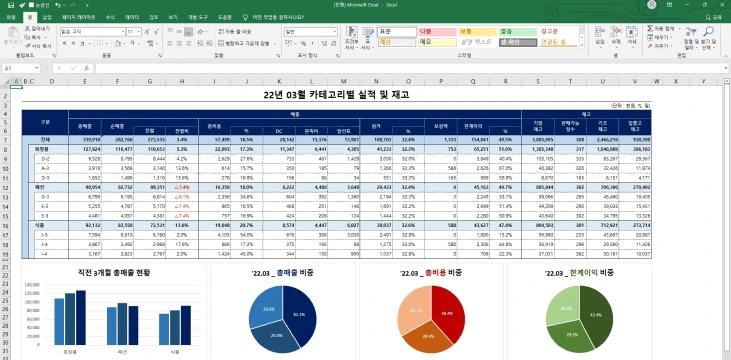Image resolution: width=731 pixels, height=360 pixels.
Task: Apply the 좋음 (Good) cell style
Action: click(x=518, y=32)
